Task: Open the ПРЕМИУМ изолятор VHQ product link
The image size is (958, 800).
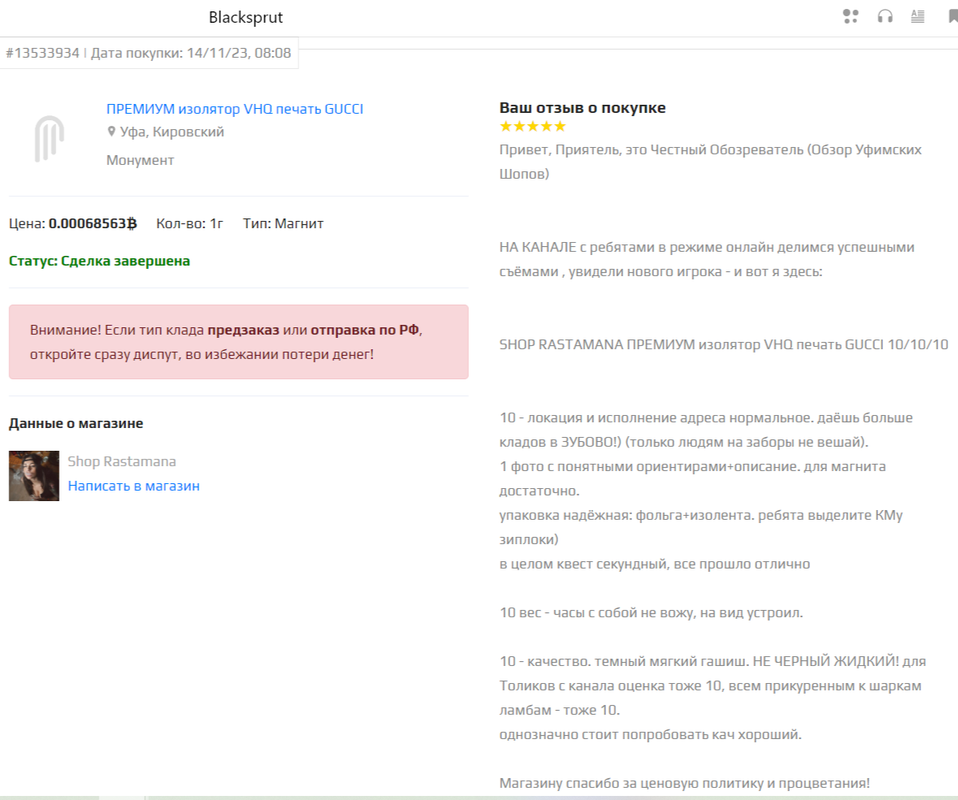Action: (235, 109)
